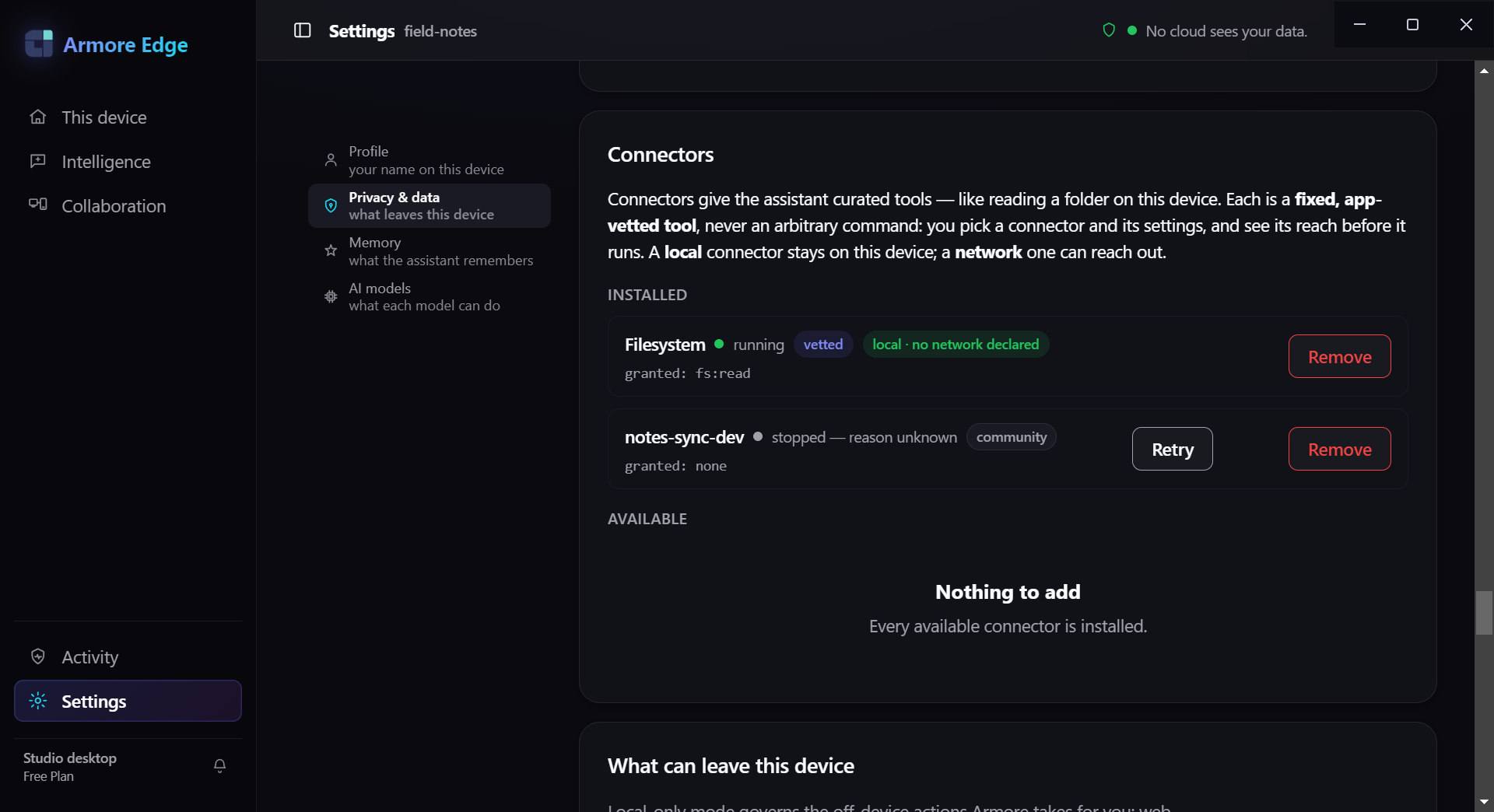Open Collaboration section

pos(128,205)
